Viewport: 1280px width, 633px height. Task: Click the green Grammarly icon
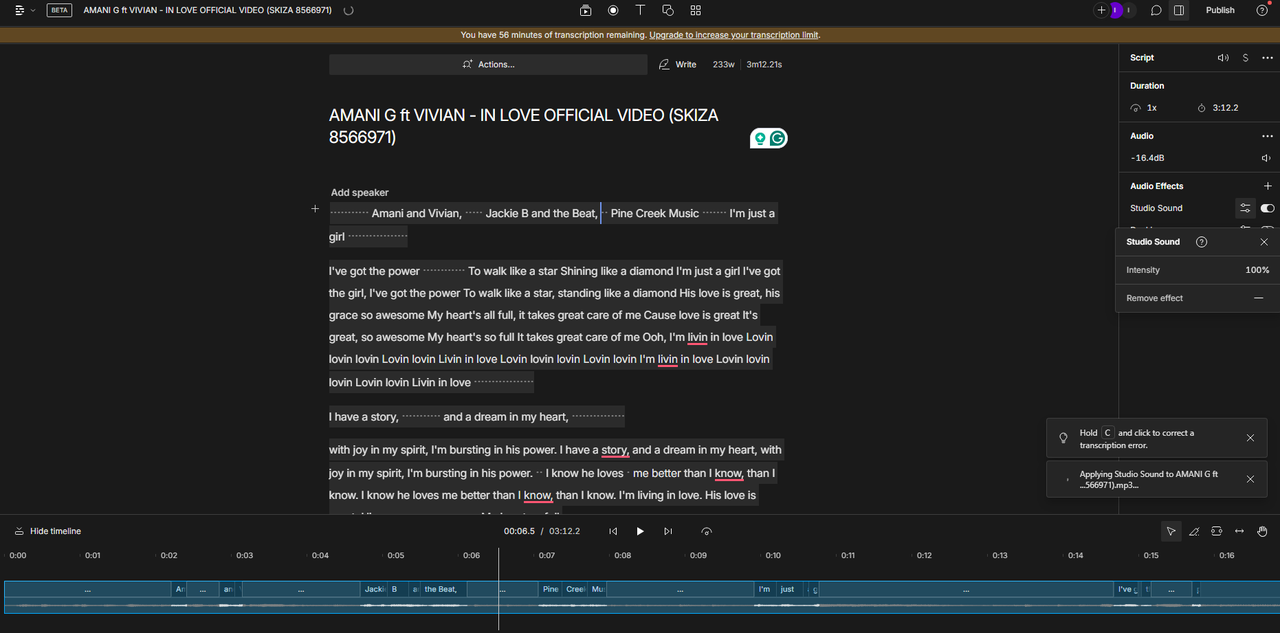coord(778,139)
